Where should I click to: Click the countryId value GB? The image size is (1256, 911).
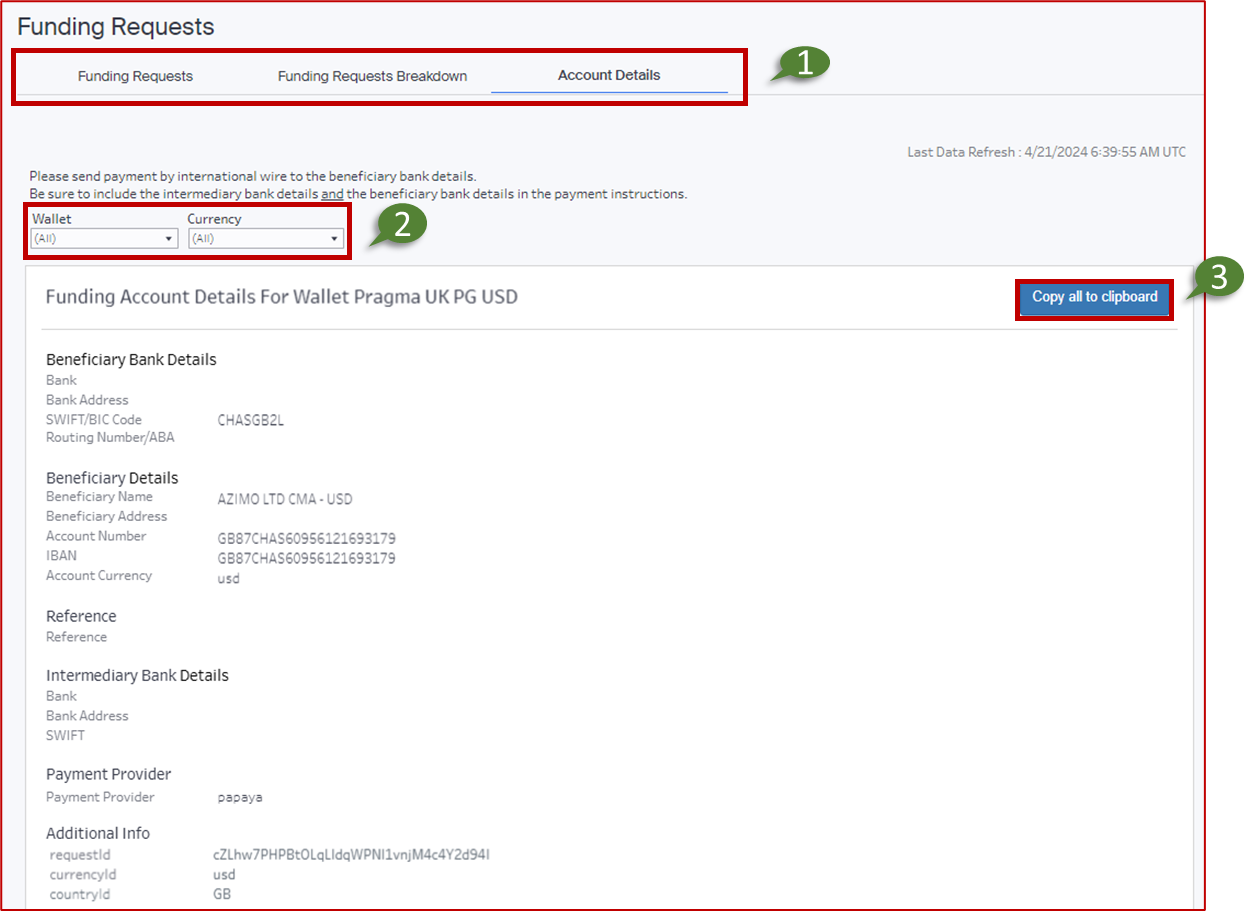click(222, 894)
